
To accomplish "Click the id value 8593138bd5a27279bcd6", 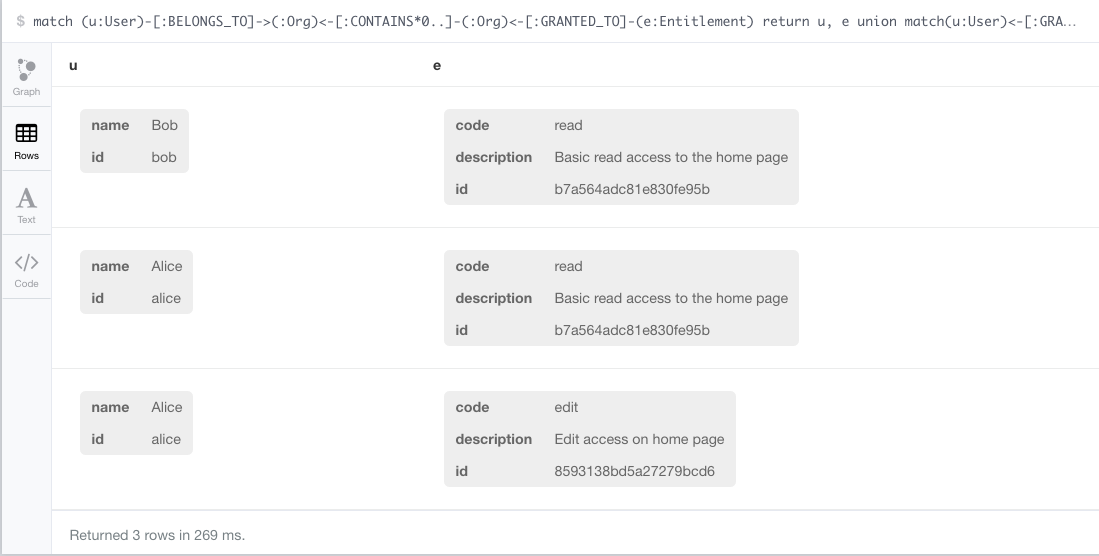I will point(634,471).
